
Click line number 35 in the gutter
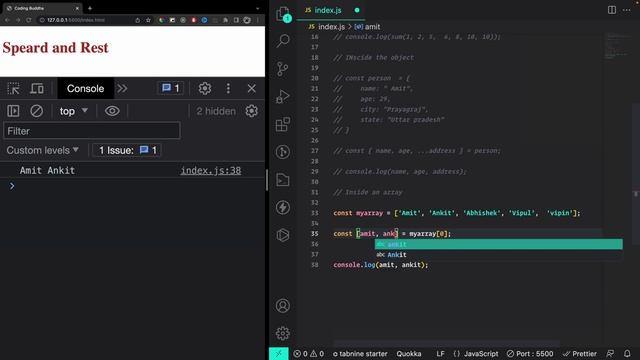coord(315,234)
